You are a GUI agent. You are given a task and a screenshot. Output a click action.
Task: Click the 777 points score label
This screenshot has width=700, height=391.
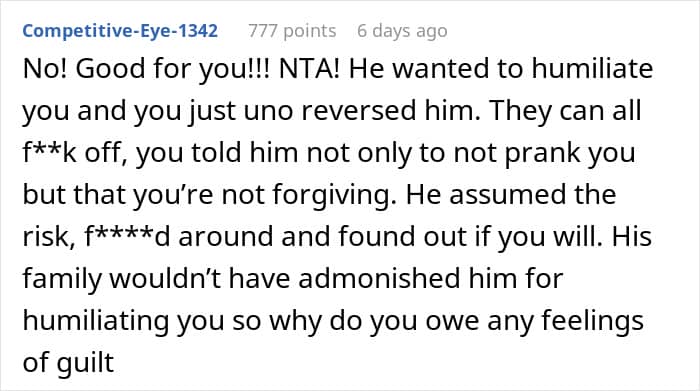[292, 31]
